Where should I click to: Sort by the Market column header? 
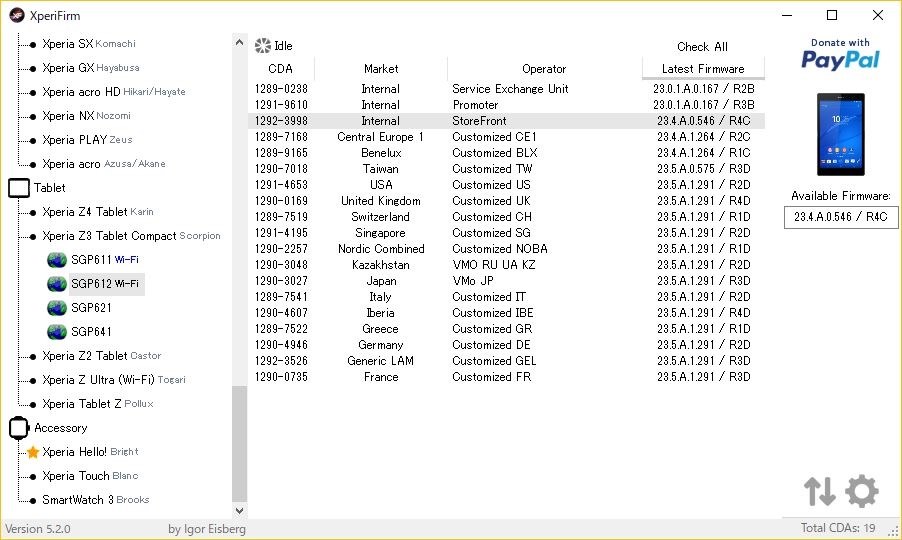click(381, 68)
